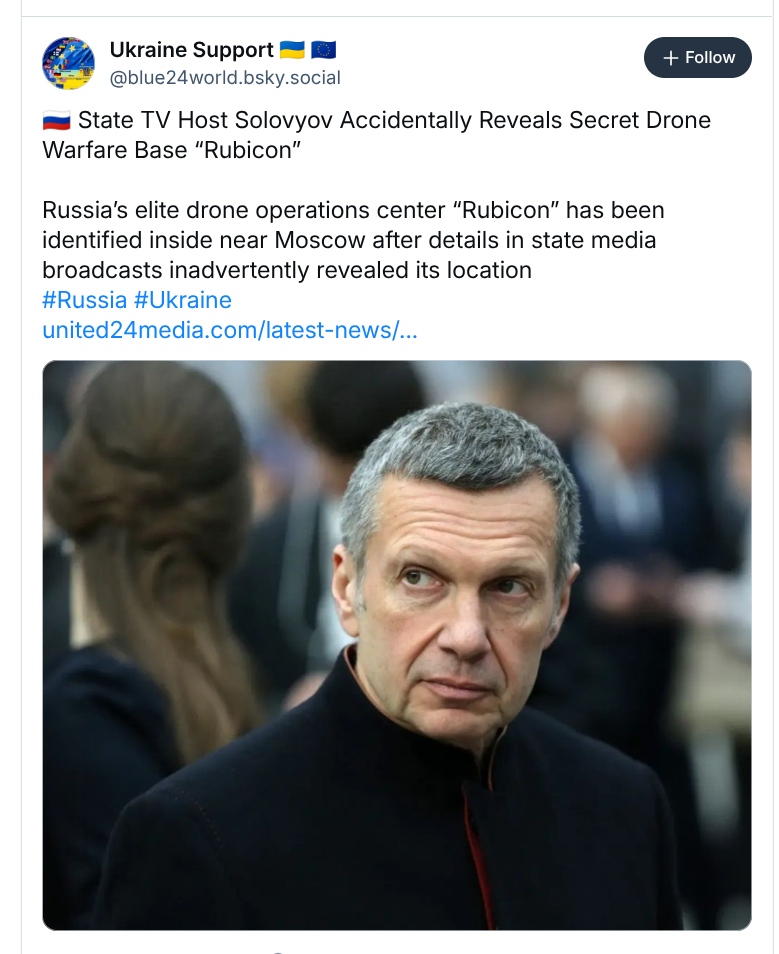Open the #Russia hashtag
The image size is (779, 954).
[x=84, y=300]
